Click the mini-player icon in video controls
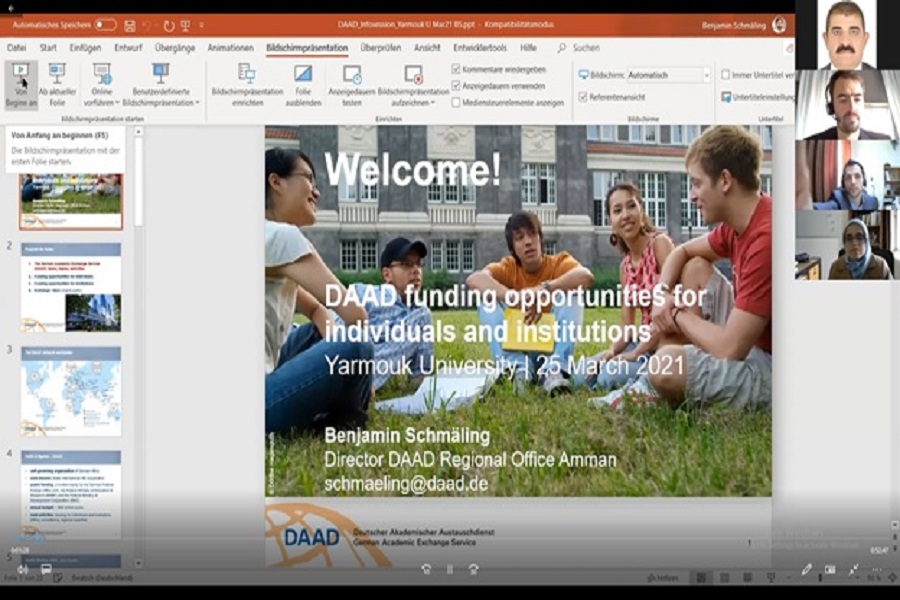The height and width of the screenshot is (600, 900). point(830,569)
